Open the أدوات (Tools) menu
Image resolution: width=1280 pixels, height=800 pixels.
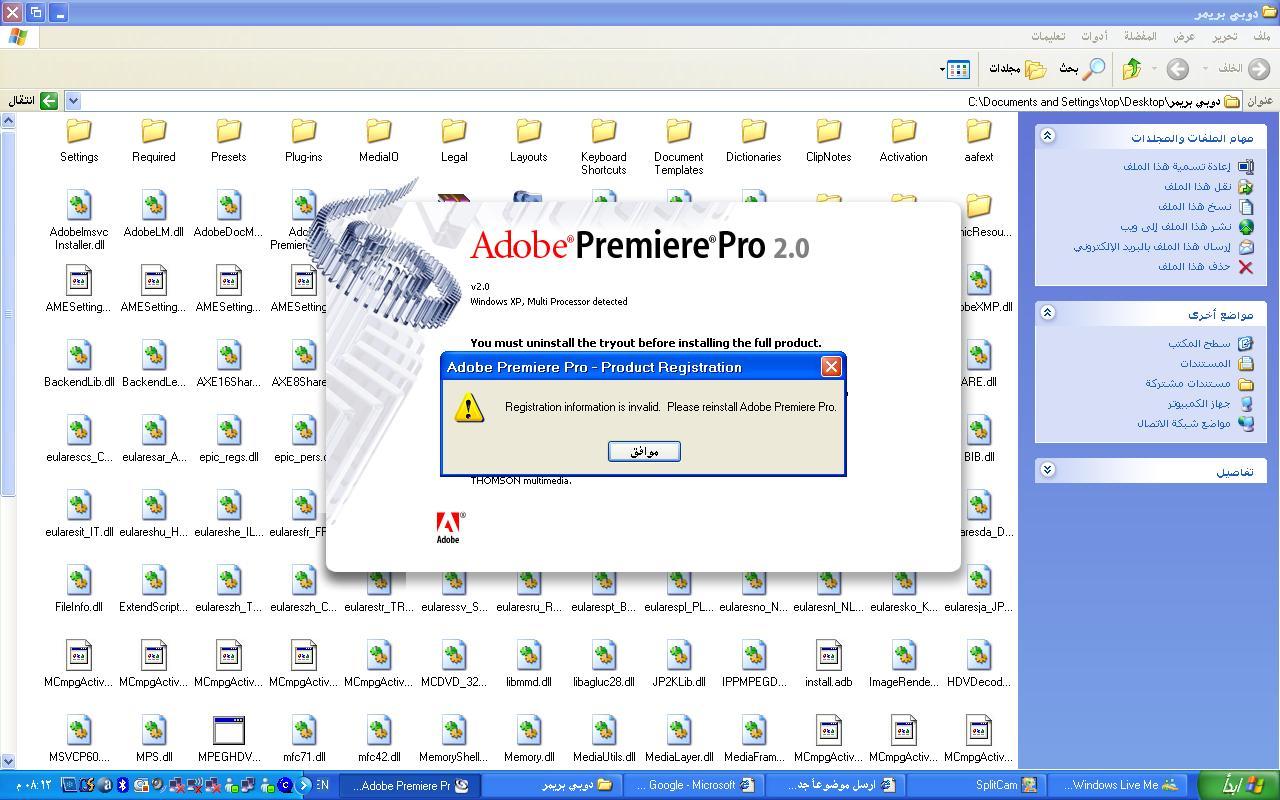tap(1094, 36)
